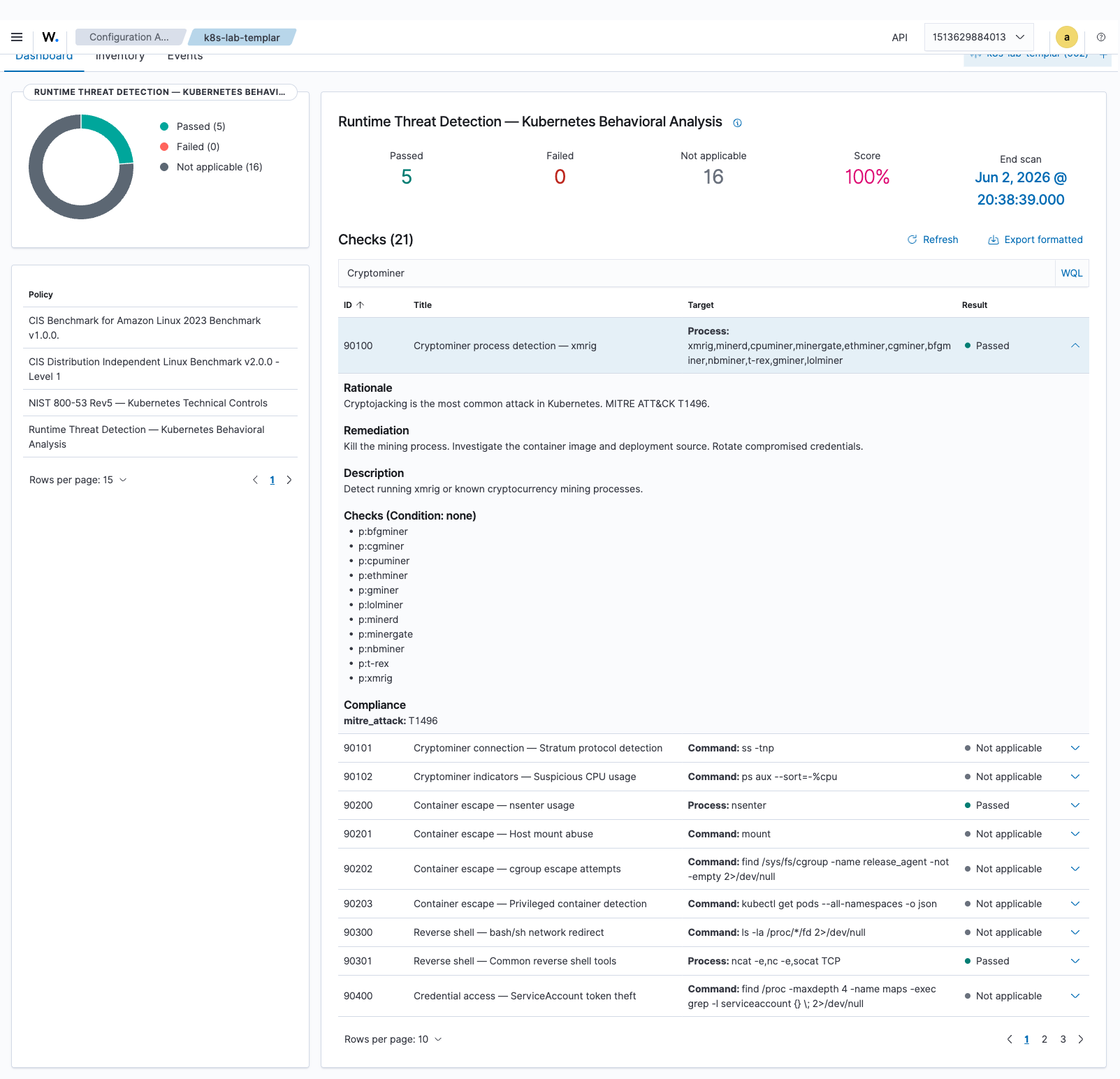Expand check 90101 Stratum protocol detection
This screenshot has width=1120, height=1079.
[x=1075, y=748]
